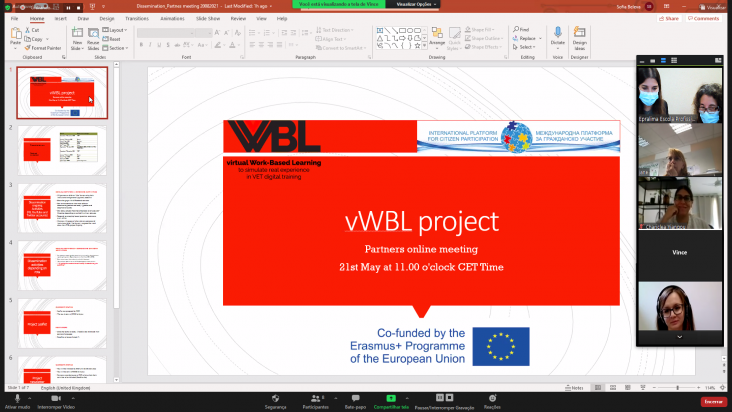Open Zoom Segurança shield options
This screenshot has width=732, height=412.
point(275,401)
